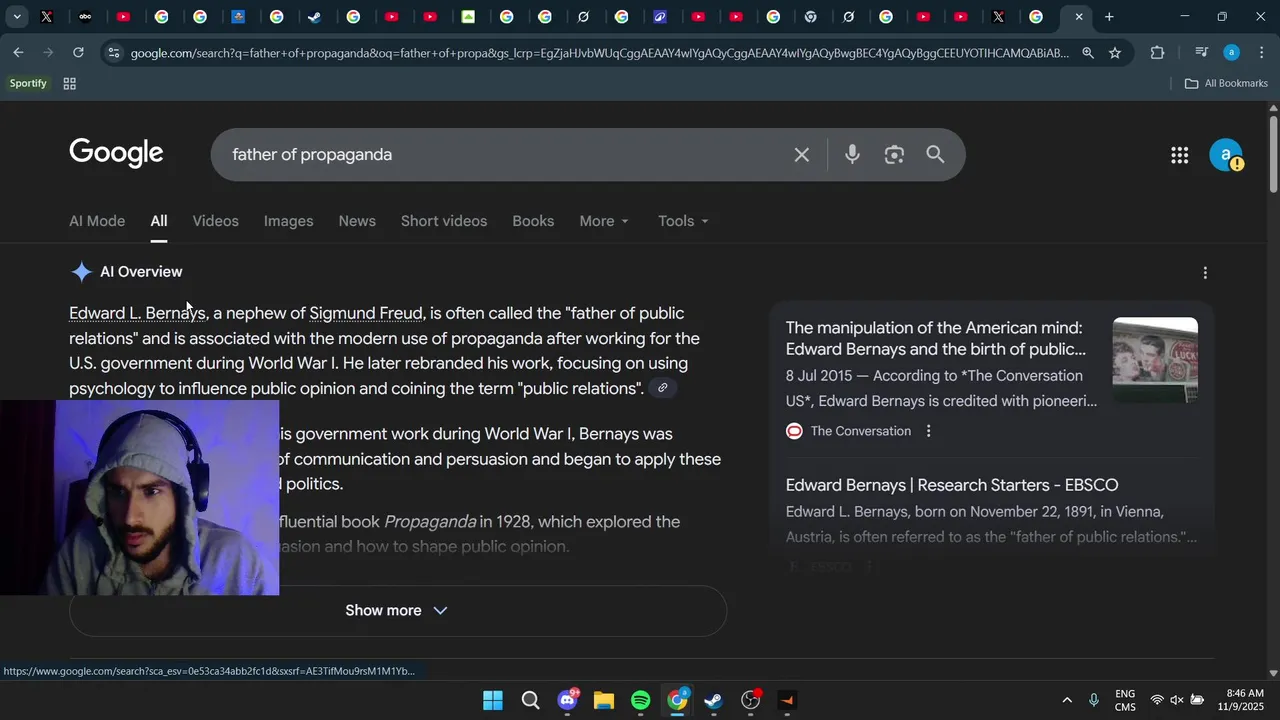Open AI Overview three-dot options
The image size is (1280, 720).
pos(1205,273)
